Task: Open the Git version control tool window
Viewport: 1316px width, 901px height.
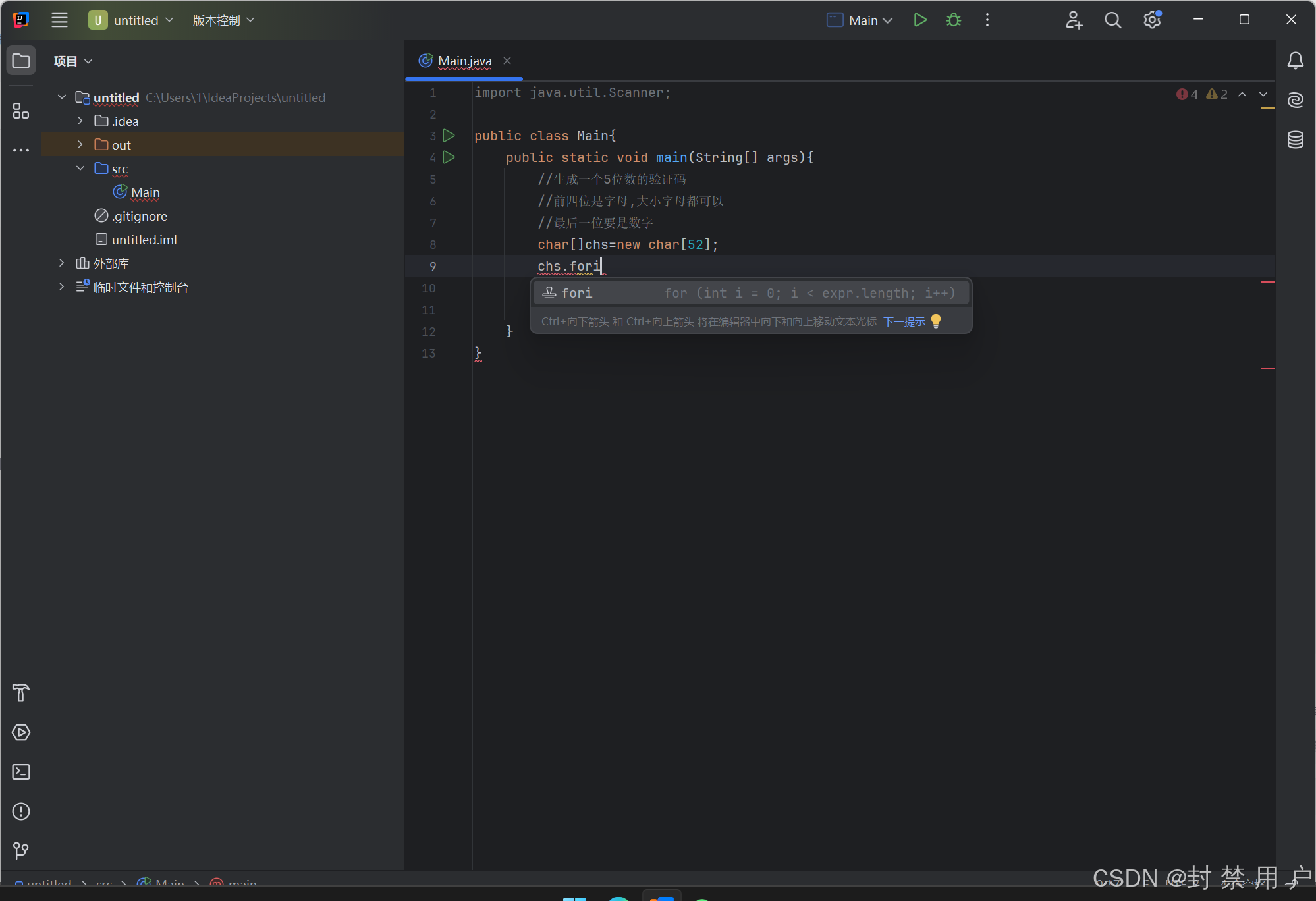Action: pyautogui.click(x=21, y=850)
